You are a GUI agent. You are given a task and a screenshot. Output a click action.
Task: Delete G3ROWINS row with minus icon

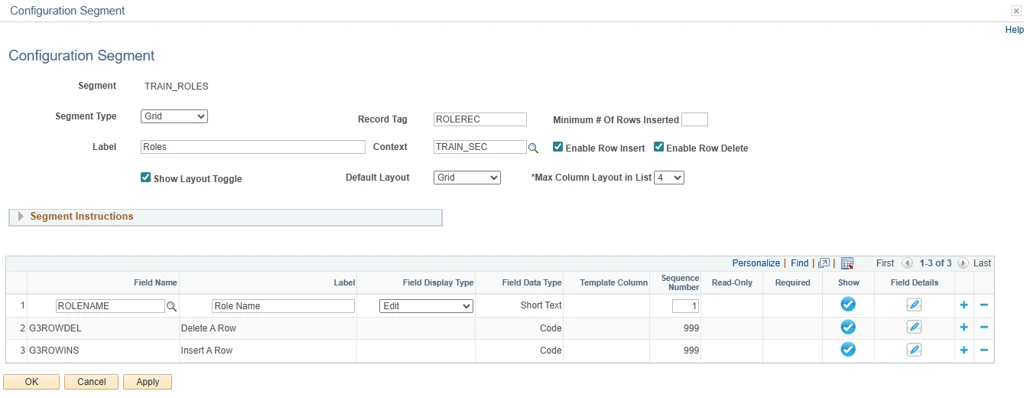point(984,350)
